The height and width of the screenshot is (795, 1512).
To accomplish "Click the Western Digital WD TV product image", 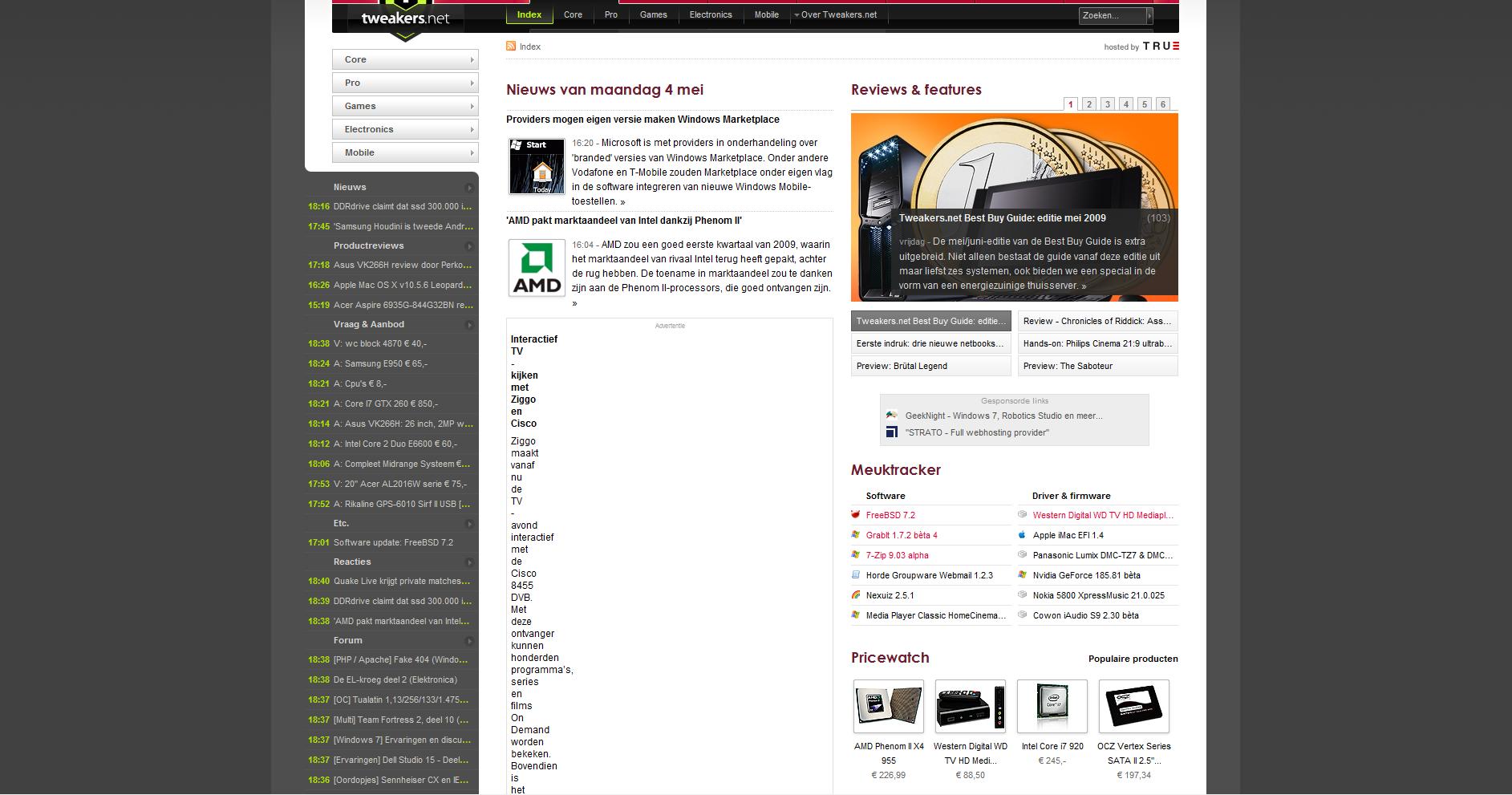I will [970, 707].
